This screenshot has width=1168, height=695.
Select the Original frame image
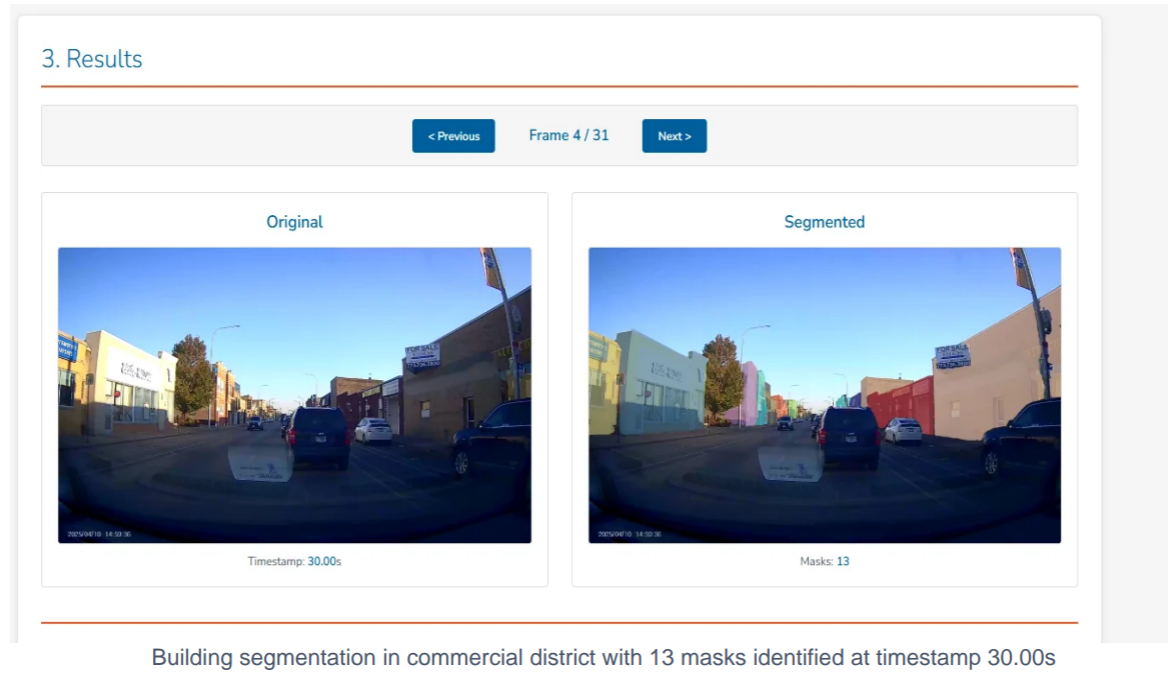295,395
